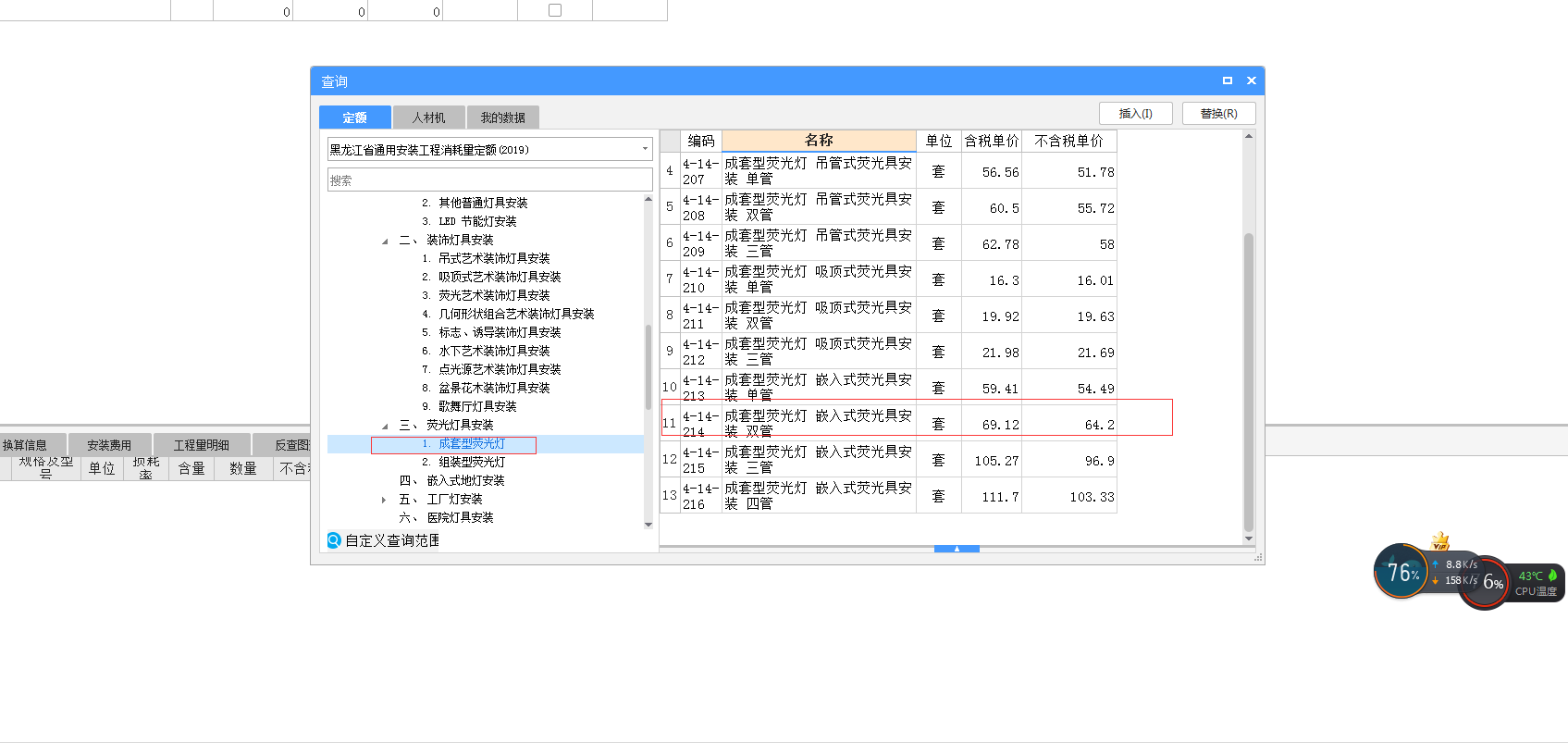The image size is (1568, 743).
Task: Select tree item LED 节能灯安装
Action: click(x=477, y=221)
